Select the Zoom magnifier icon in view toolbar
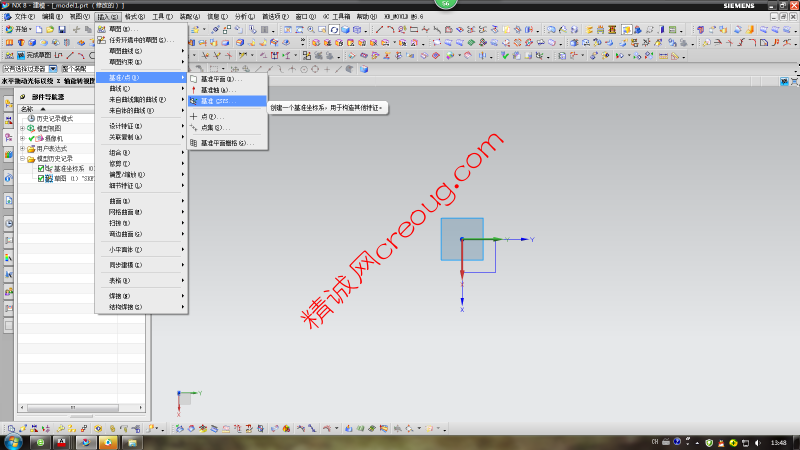This screenshot has width=800, height=450. 311,30
